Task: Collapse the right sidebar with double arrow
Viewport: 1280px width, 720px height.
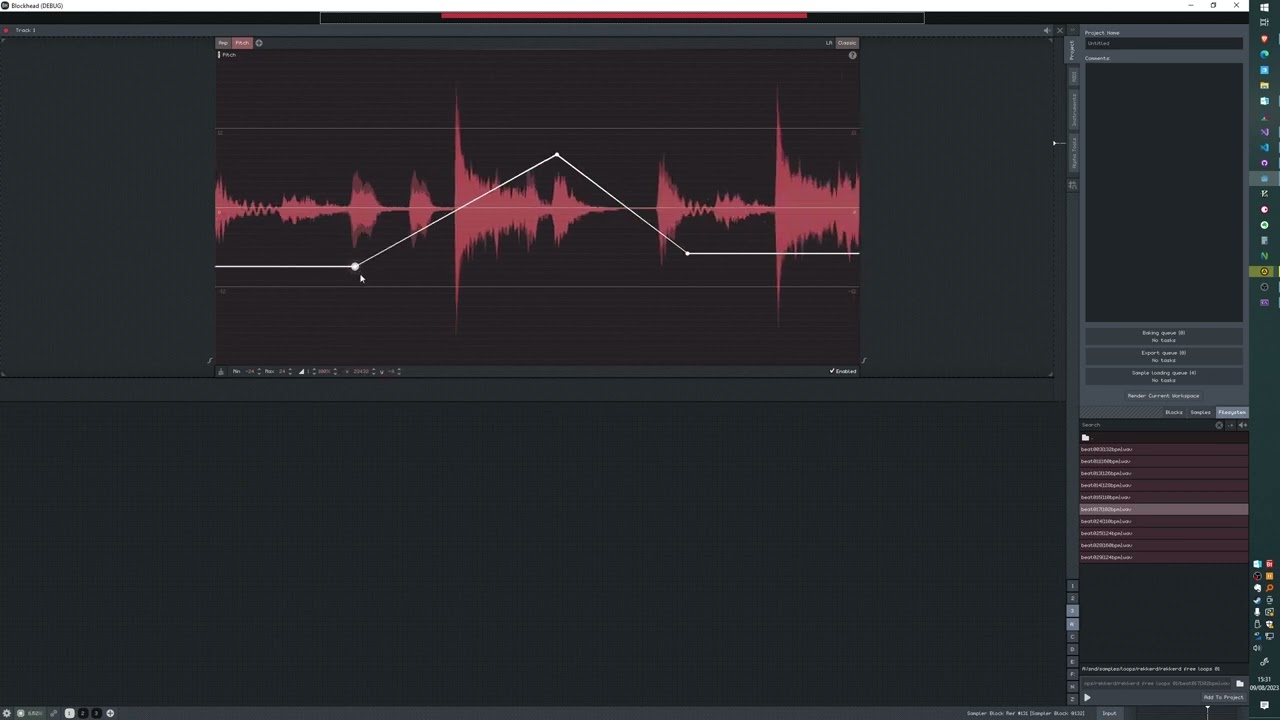Action: click(x=1073, y=30)
